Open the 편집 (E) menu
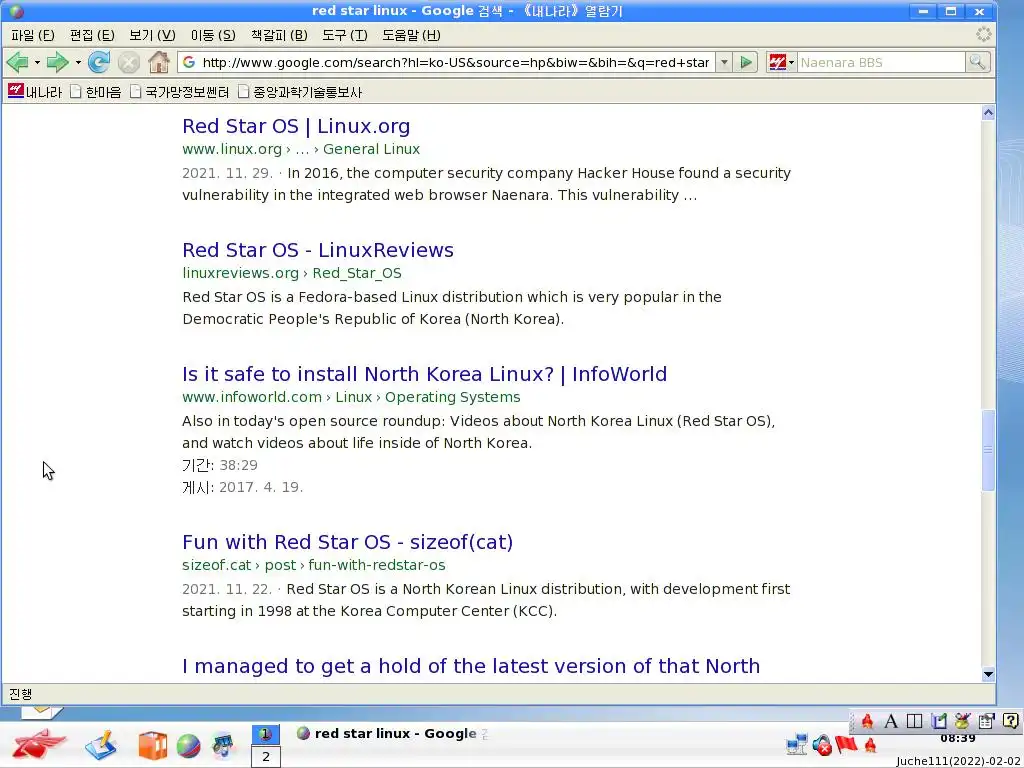 (x=91, y=35)
